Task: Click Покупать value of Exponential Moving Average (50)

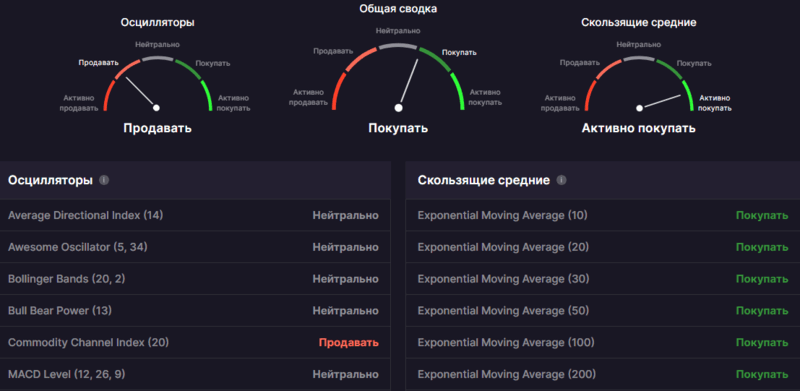Action: (762, 310)
